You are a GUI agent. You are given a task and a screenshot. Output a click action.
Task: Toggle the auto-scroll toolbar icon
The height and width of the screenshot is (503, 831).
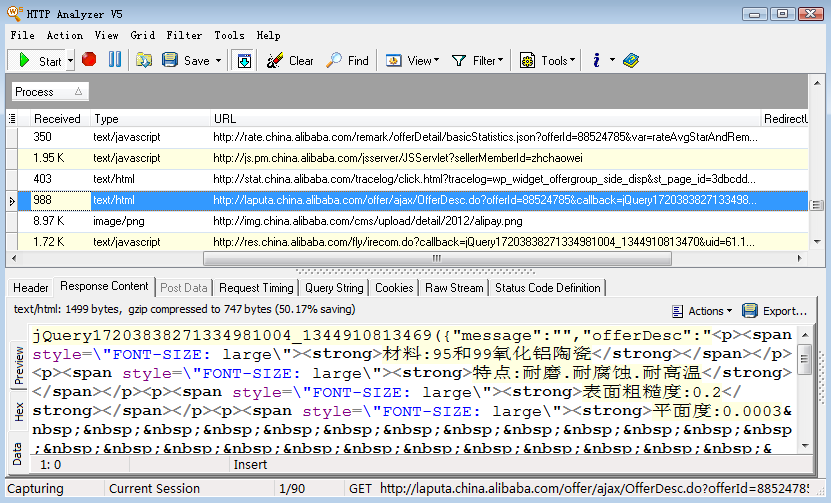[244, 60]
